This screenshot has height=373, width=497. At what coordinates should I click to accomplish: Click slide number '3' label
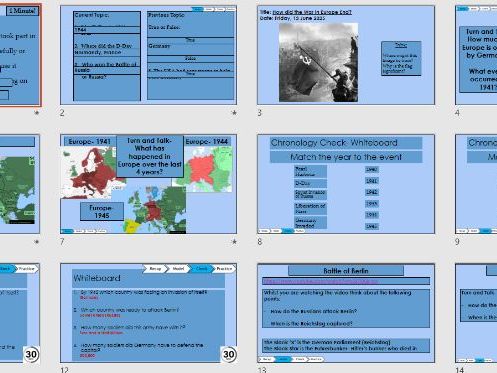point(260,113)
